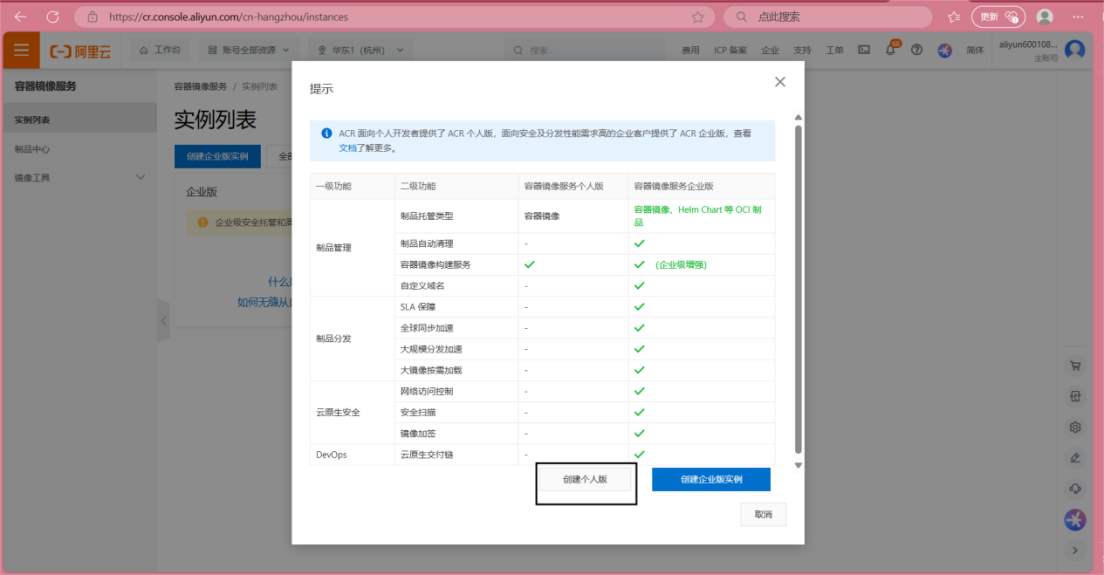The width and height of the screenshot is (1104, 575).
Task: Open the Cloud Shell terminal icon
Action: [864, 50]
